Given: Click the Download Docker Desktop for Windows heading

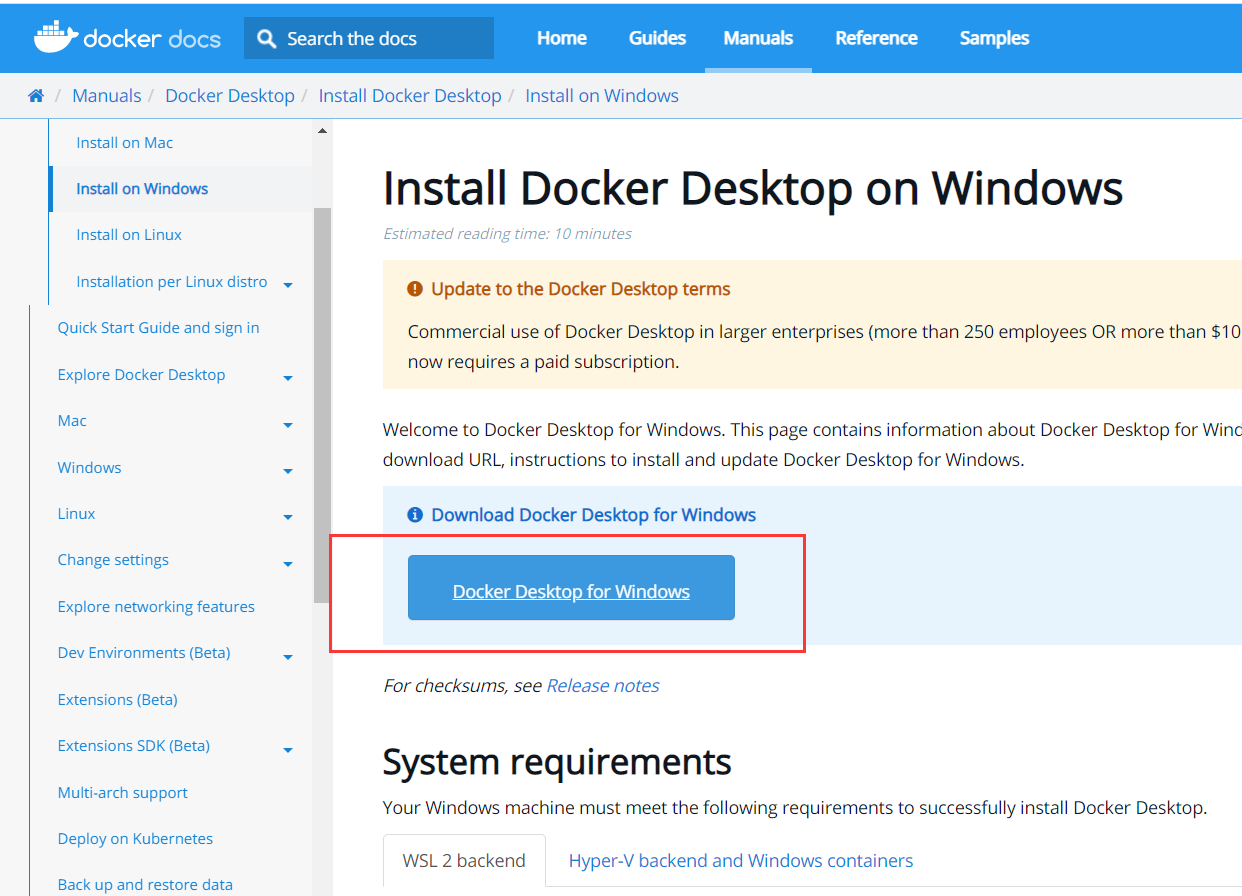Looking at the screenshot, I should click(x=594, y=515).
